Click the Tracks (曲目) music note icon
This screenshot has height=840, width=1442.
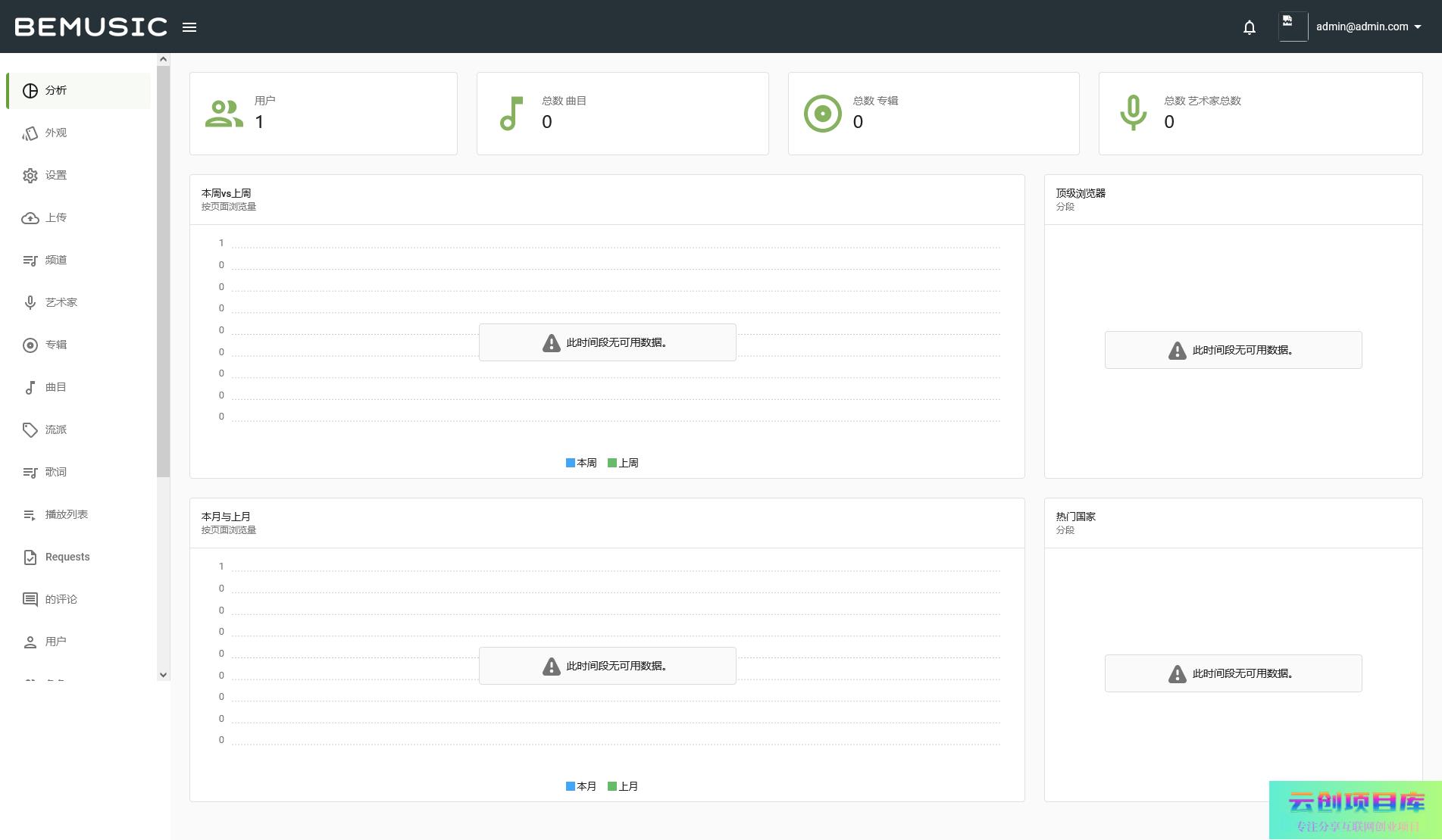pos(30,388)
